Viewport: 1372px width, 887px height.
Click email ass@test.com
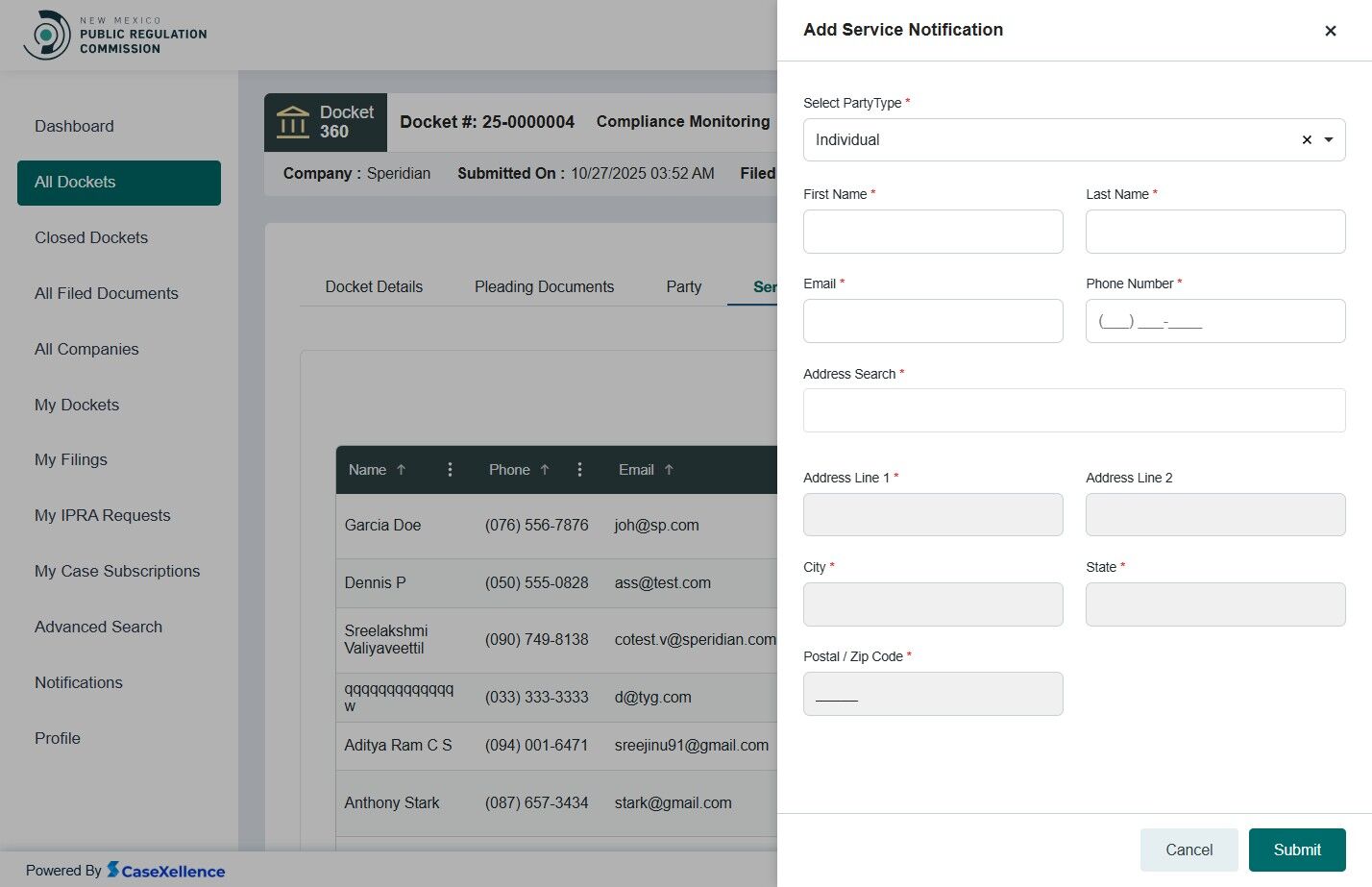point(662,582)
